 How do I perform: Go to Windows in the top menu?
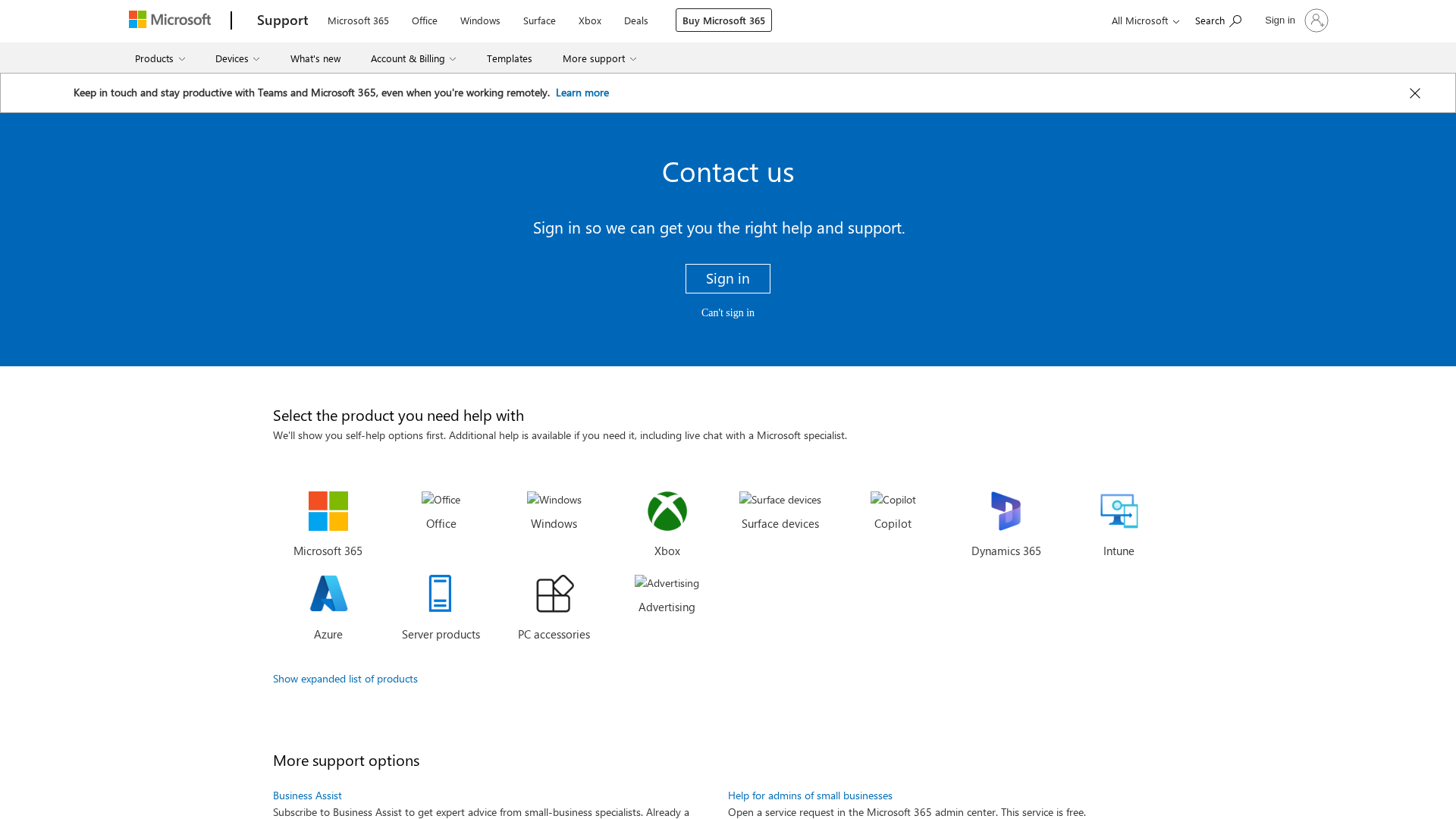[x=480, y=20]
